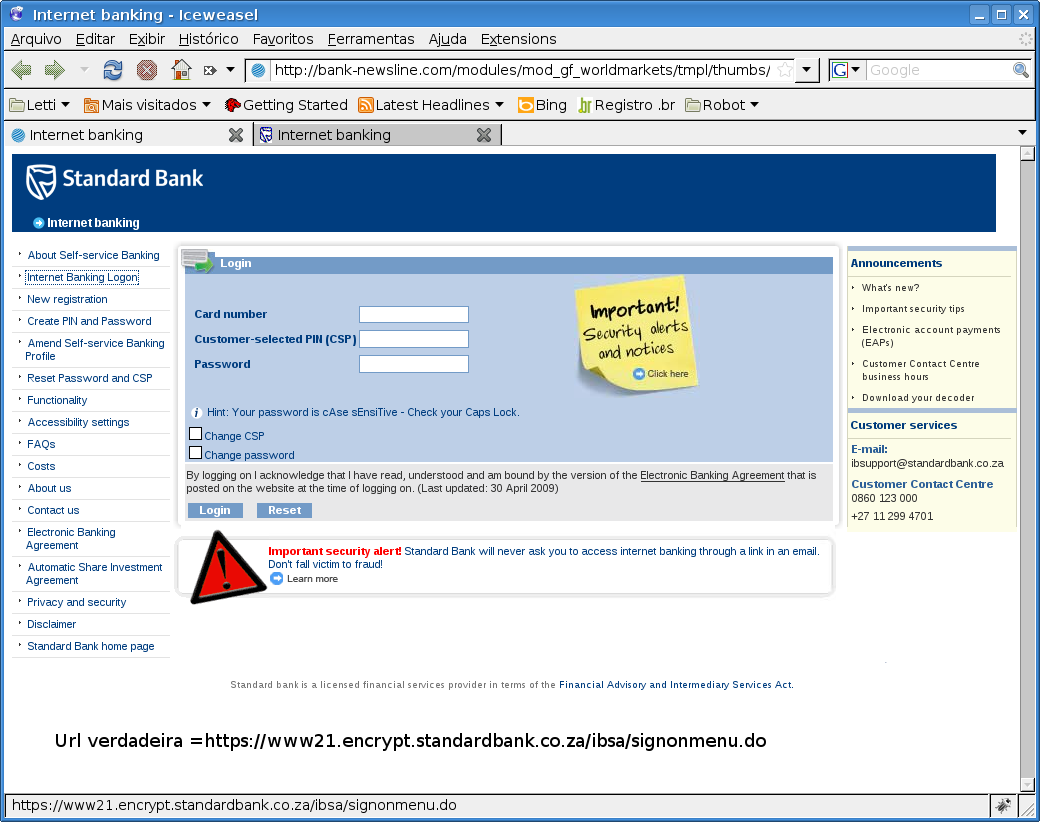Click the Learn more arrow icon
Image resolution: width=1040 pixels, height=822 pixels.
[277, 579]
